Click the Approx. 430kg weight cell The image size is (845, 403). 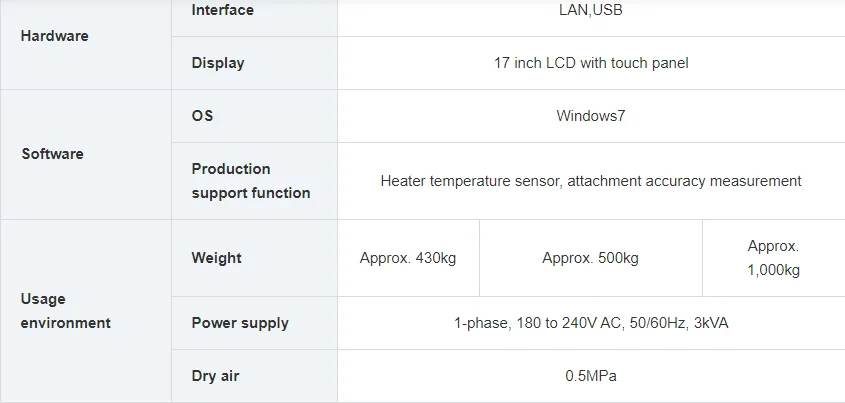tap(408, 258)
